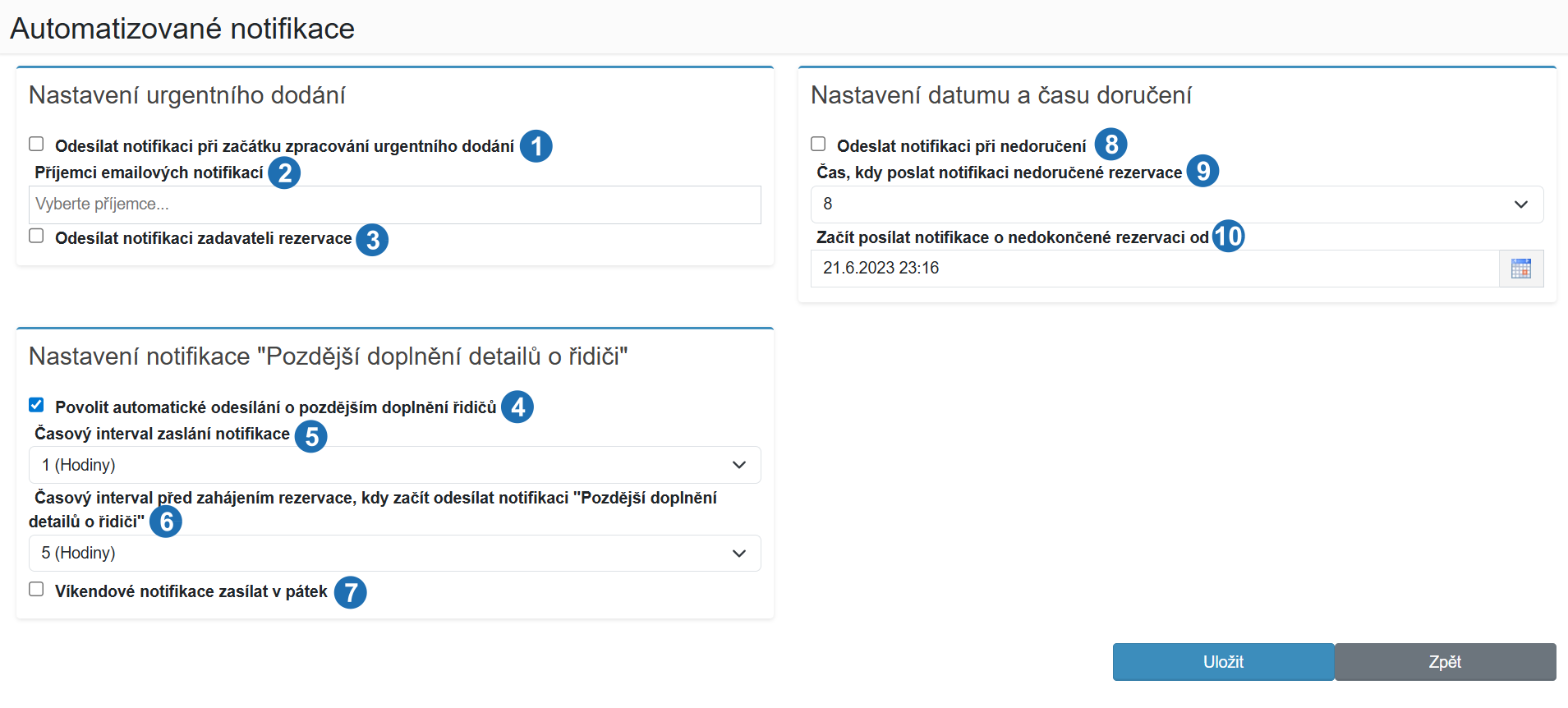Click numbered marker 10 badge
The width and height of the screenshot is (1568, 708).
(x=1229, y=237)
